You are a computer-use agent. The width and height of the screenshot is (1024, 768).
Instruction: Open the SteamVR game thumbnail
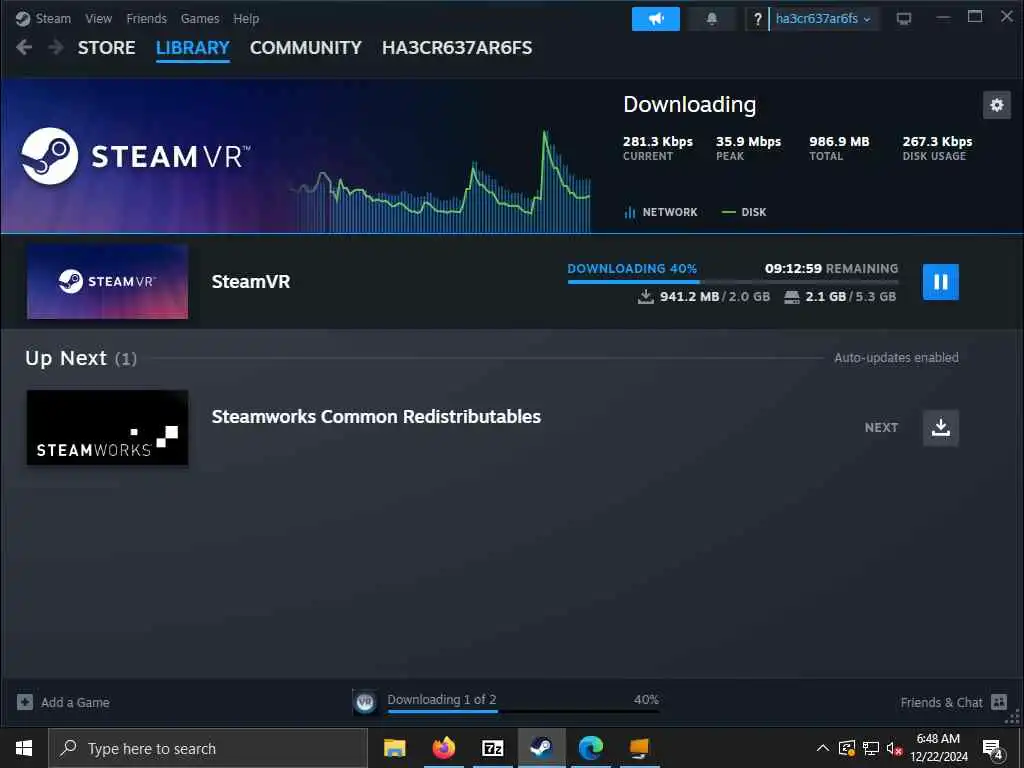(107, 281)
